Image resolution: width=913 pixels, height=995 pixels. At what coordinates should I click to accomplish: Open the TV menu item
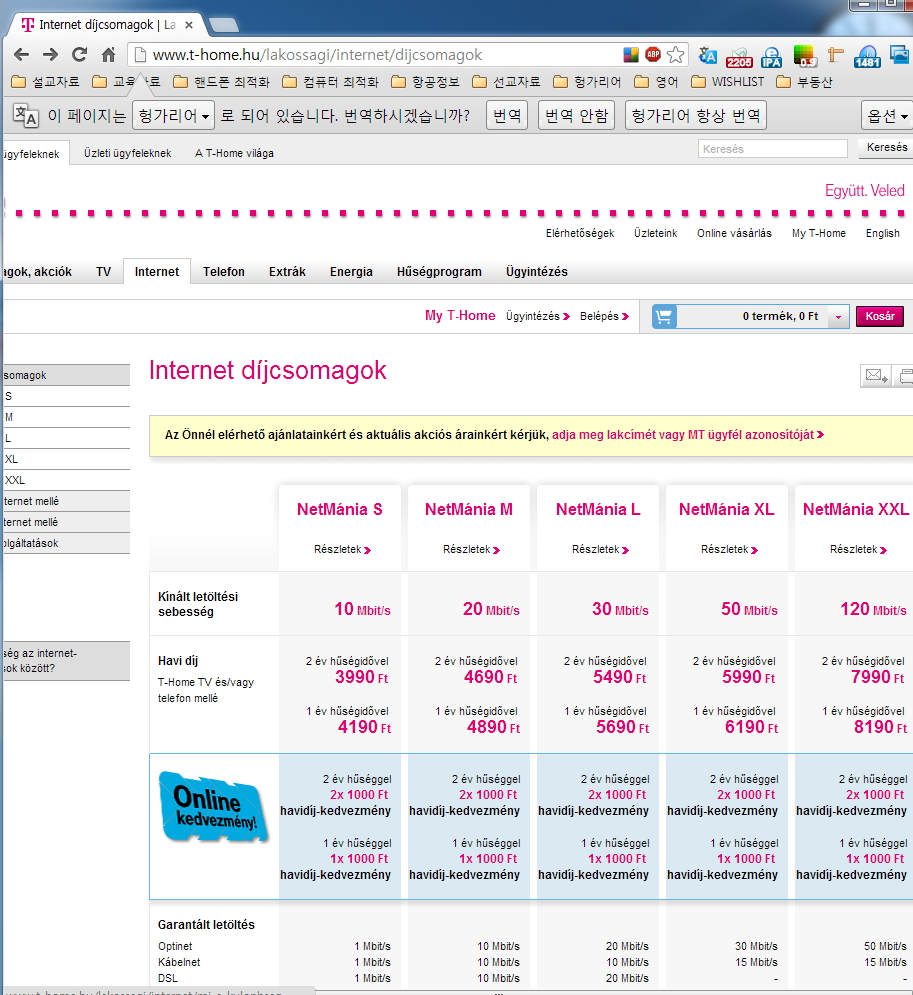pos(103,272)
